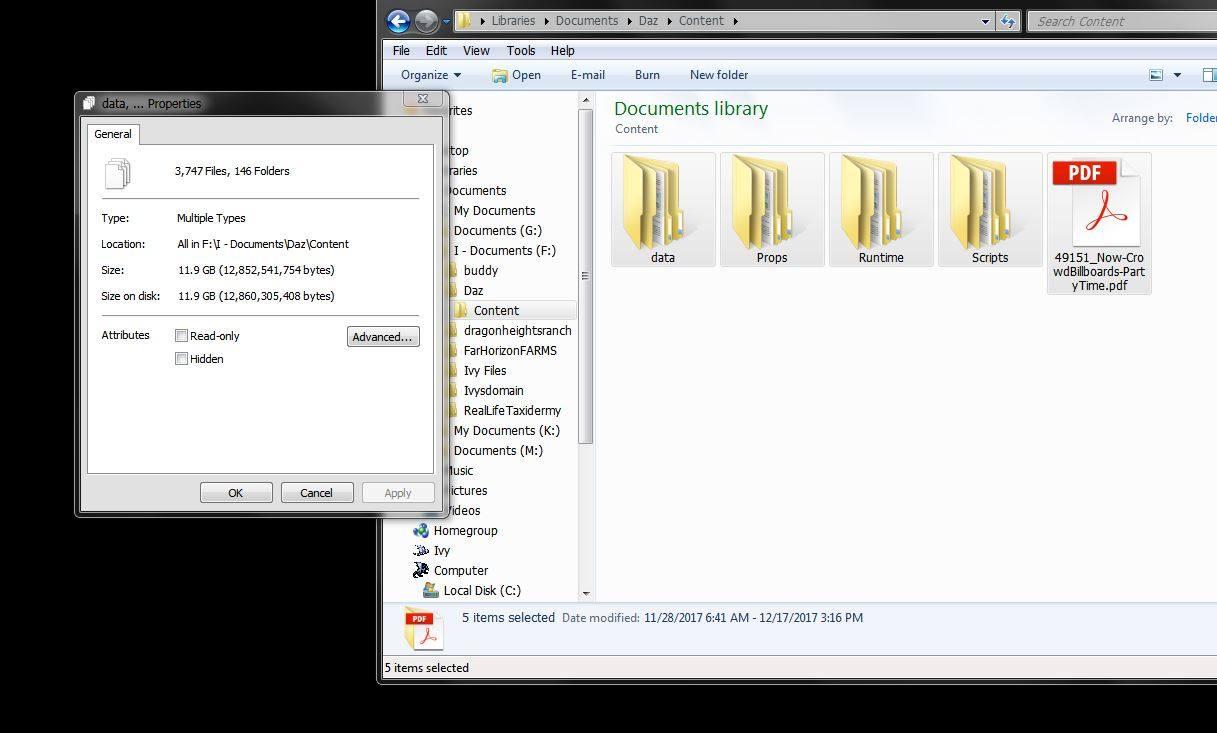The image size is (1217, 733).
Task: Select the Daz folder in tree
Action: [473, 290]
